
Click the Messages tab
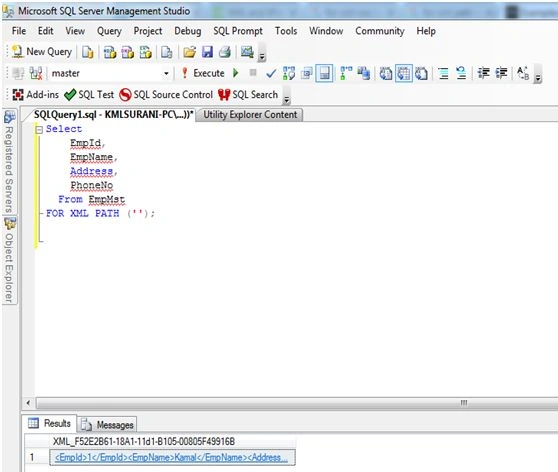[107, 425]
